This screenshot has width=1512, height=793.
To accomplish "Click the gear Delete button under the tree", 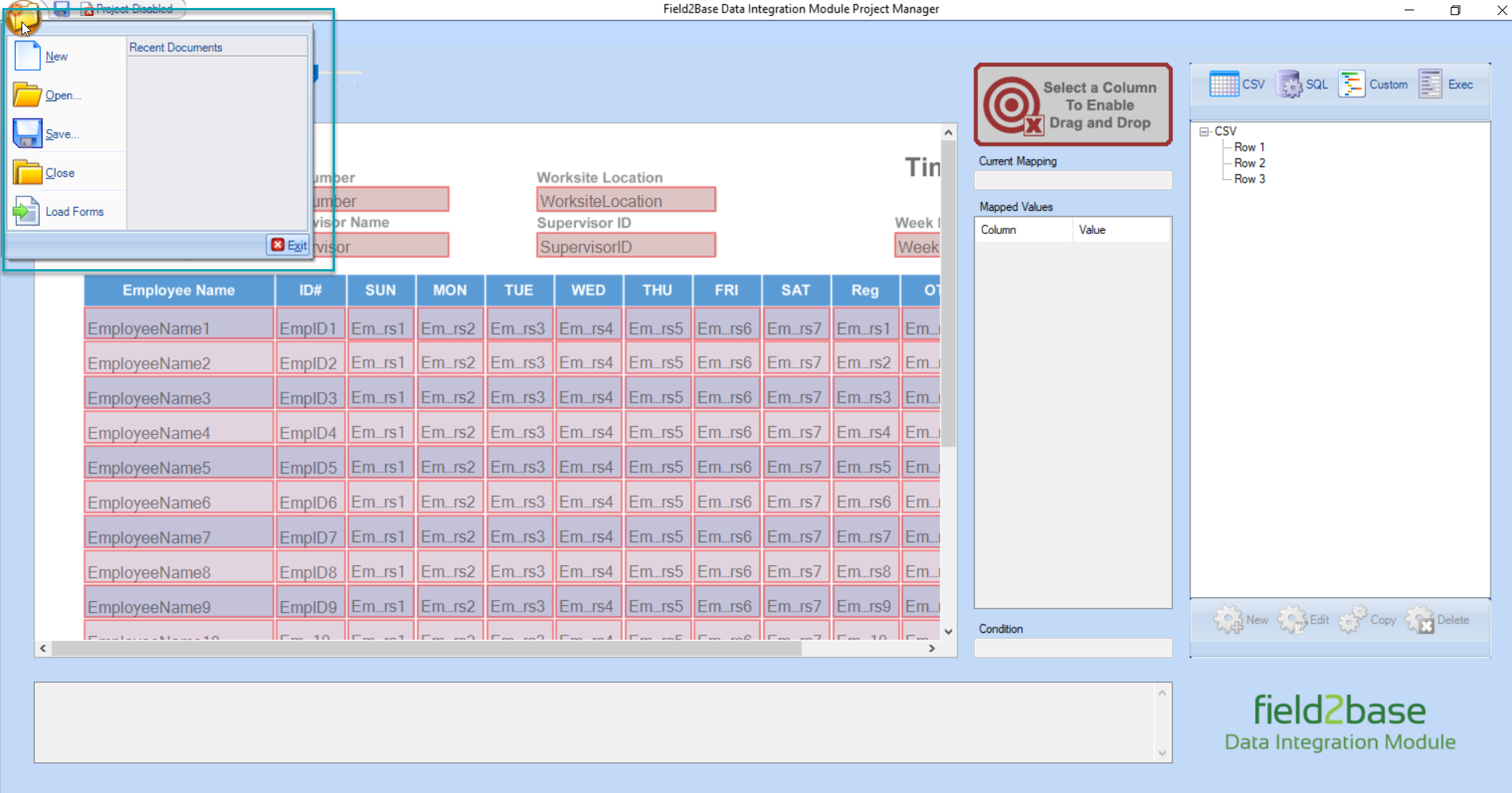I will (x=1438, y=620).
